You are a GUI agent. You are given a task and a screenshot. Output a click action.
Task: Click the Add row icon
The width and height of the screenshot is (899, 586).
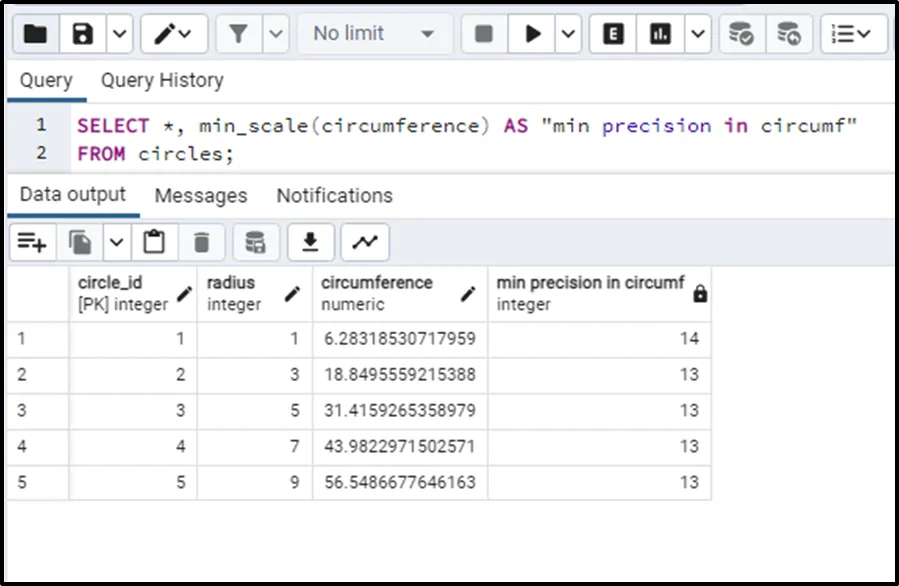(32, 242)
